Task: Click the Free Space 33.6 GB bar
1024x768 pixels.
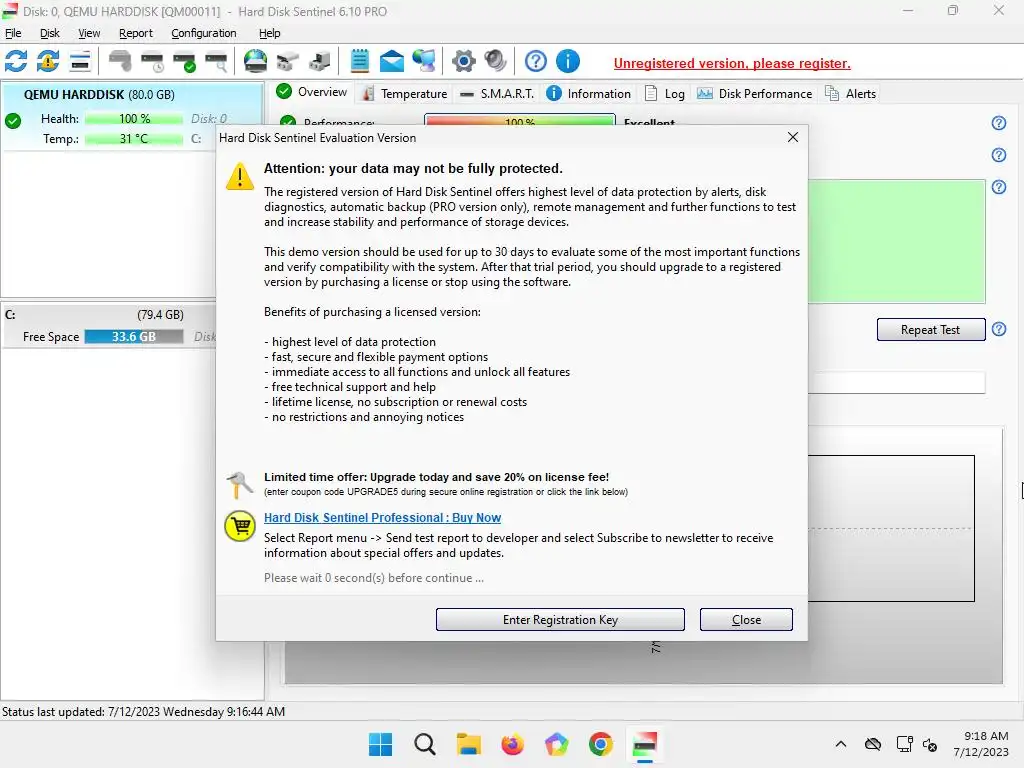Action: point(134,337)
